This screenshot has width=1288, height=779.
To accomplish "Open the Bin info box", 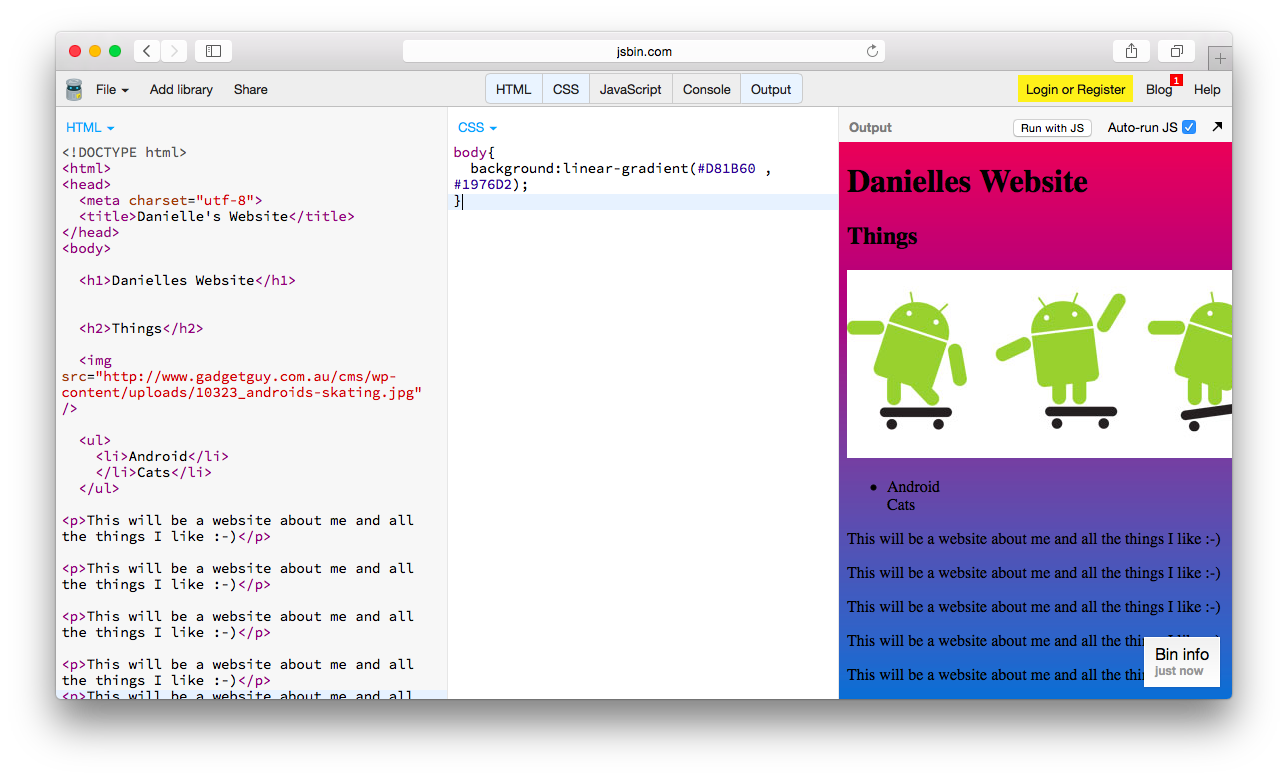I will pos(1182,661).
